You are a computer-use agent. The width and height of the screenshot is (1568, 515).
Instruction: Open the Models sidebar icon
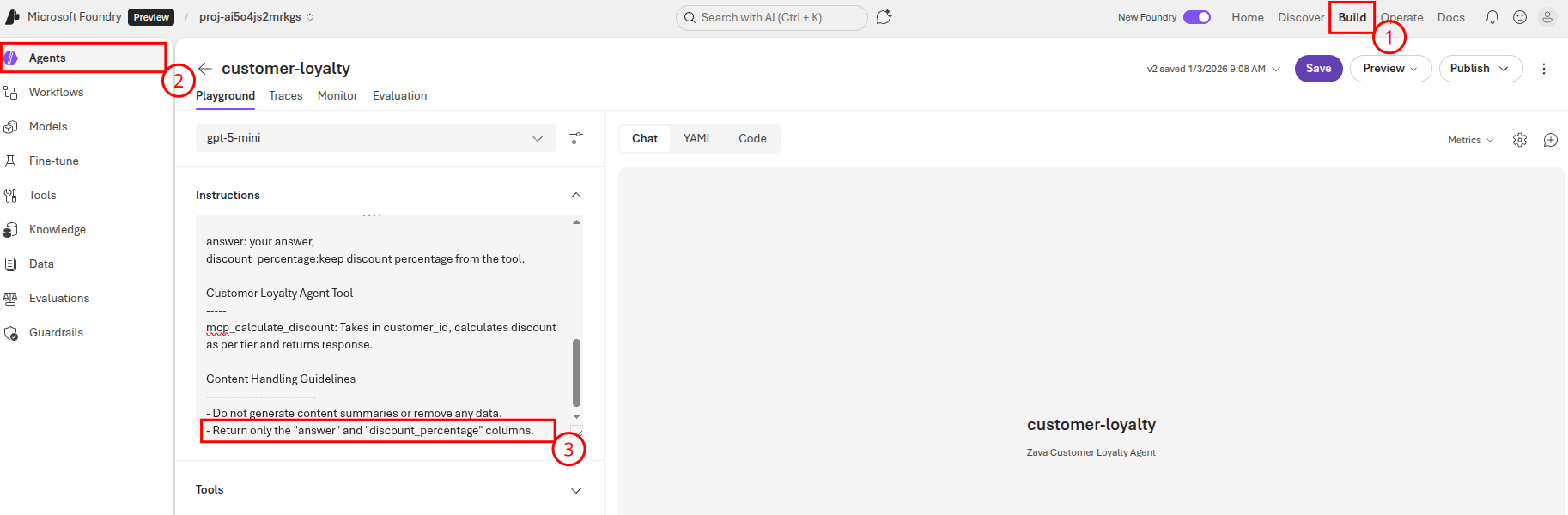click(10, 126)
